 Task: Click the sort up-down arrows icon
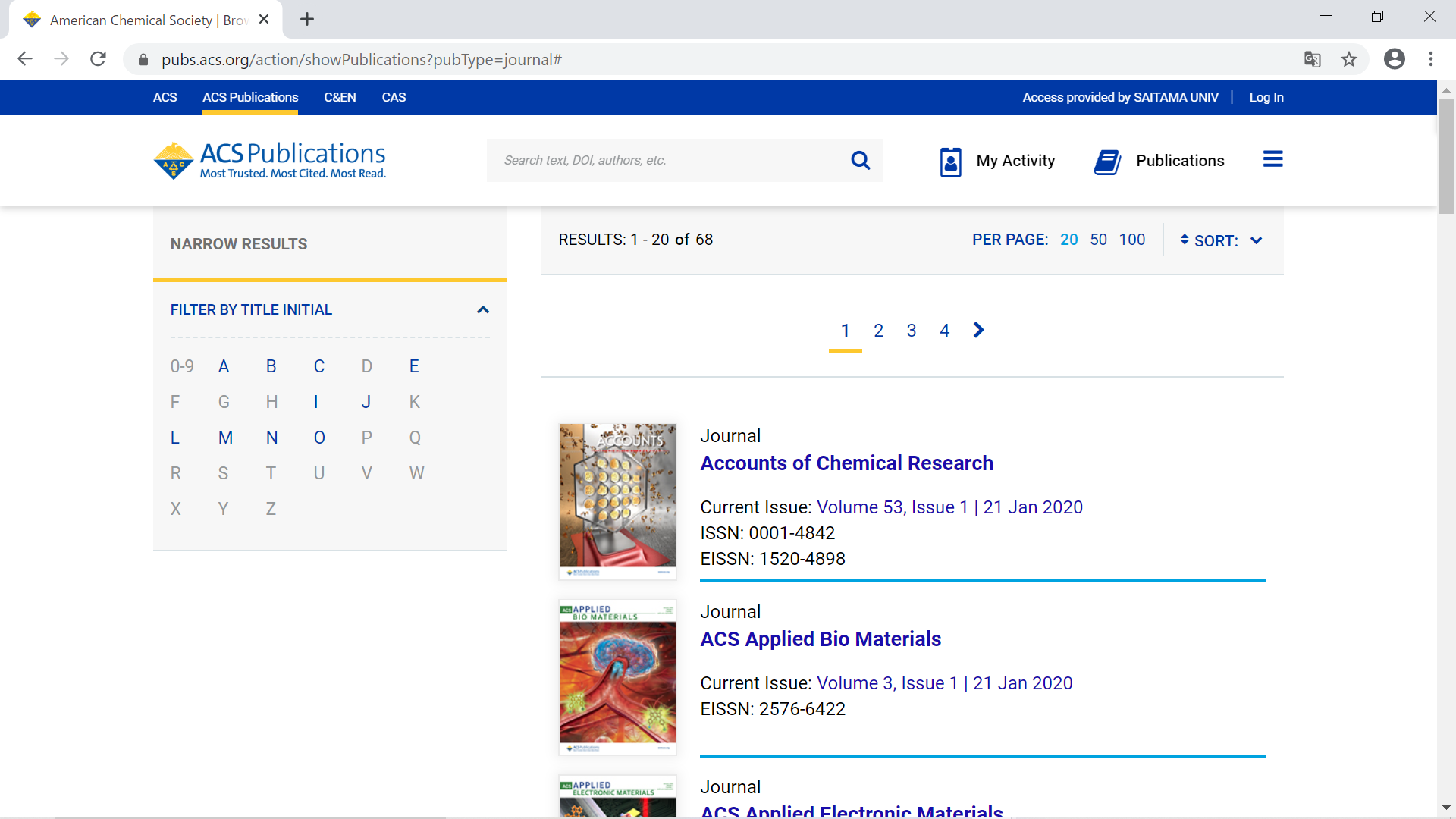[1185, 240]
